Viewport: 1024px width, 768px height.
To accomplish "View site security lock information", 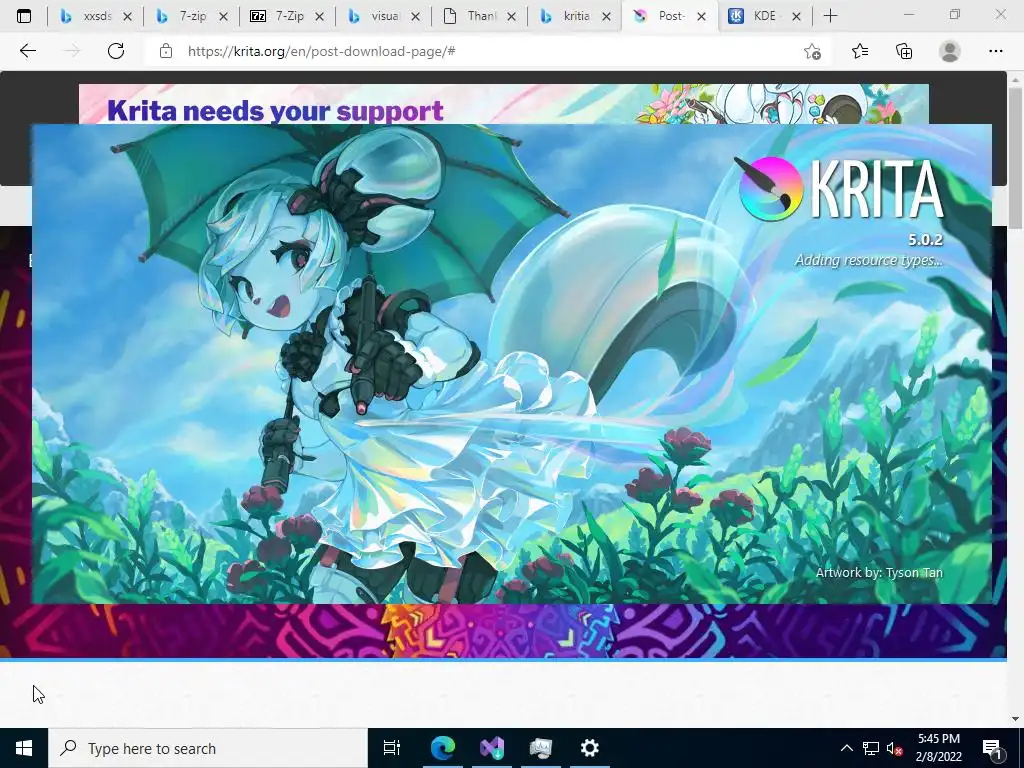I will point(166,51).
